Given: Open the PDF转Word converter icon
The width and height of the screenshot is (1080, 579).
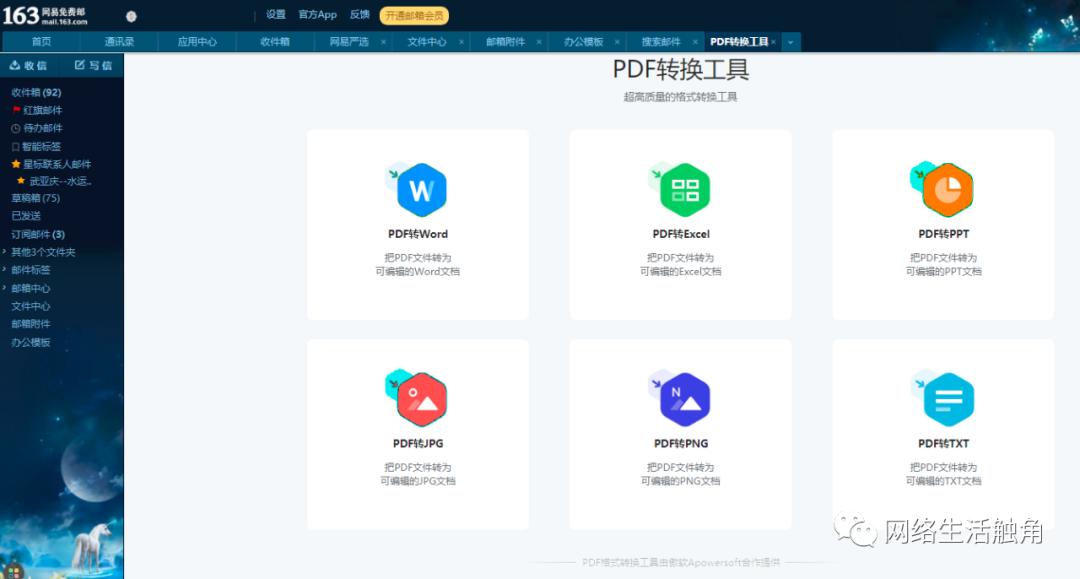Looking at the screenshot, I should (x=417, y=189).
